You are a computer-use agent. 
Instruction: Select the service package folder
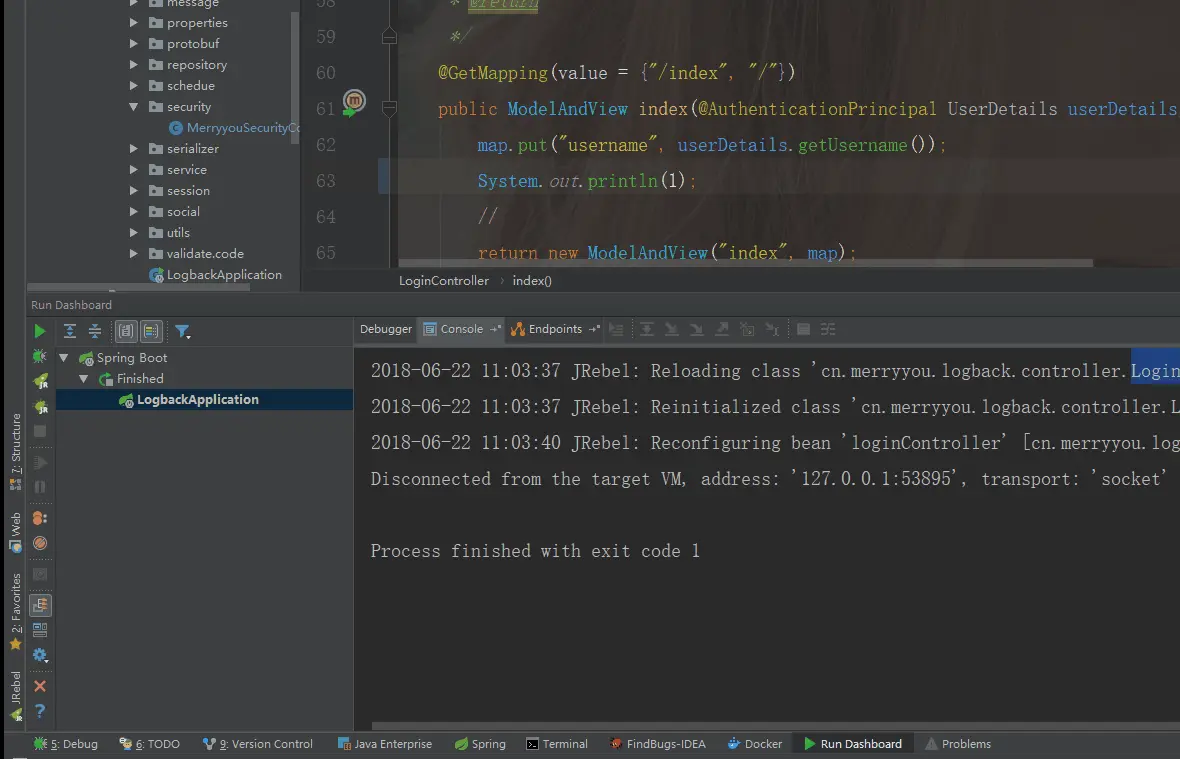[178, 170]
